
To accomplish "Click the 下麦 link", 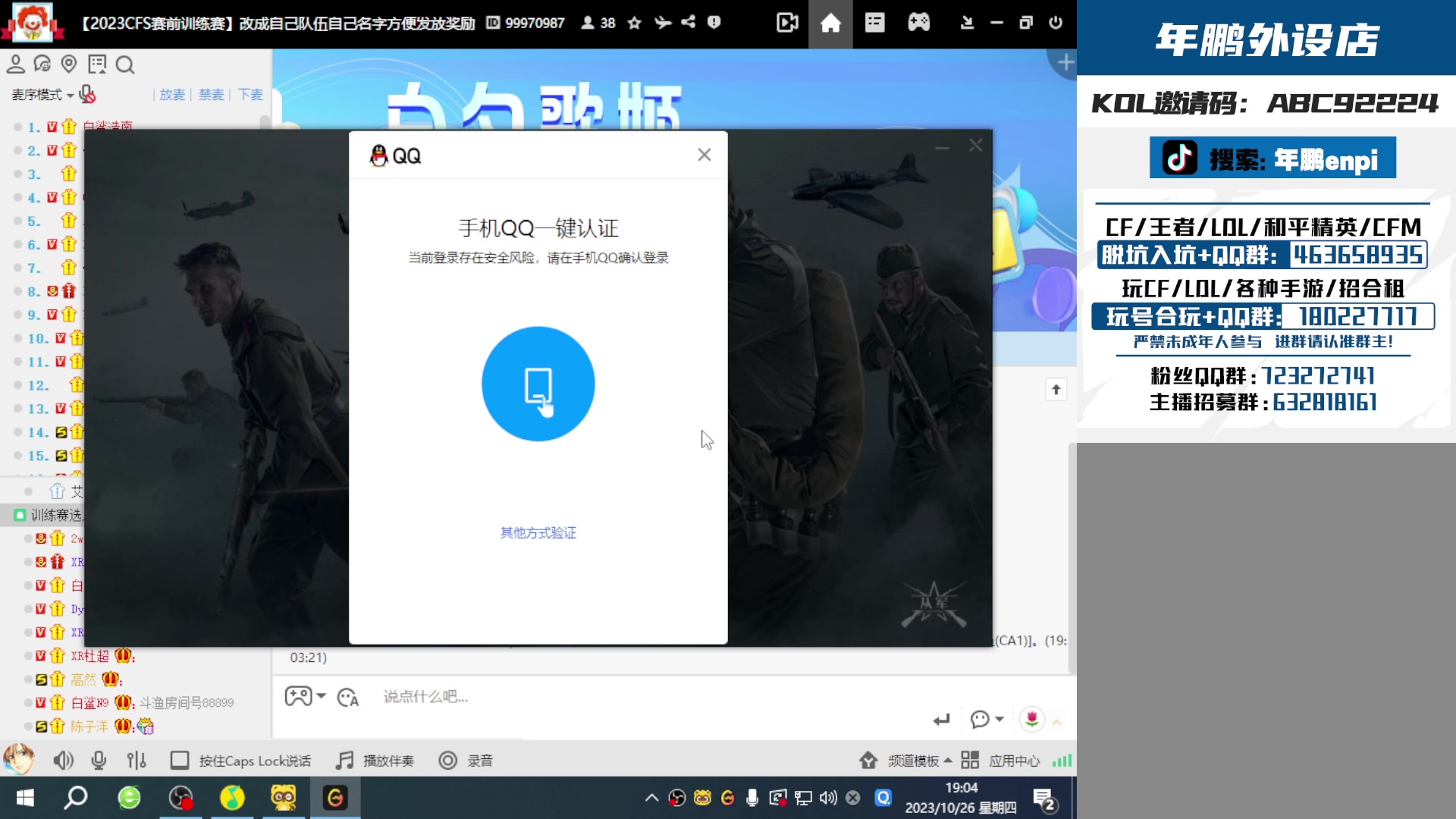I will coord(250,95).
